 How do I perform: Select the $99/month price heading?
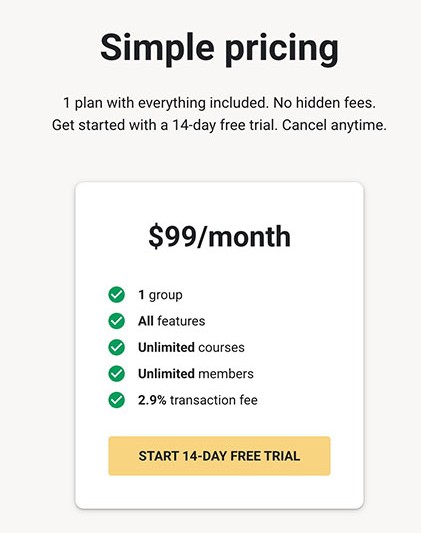click(220, 237)
